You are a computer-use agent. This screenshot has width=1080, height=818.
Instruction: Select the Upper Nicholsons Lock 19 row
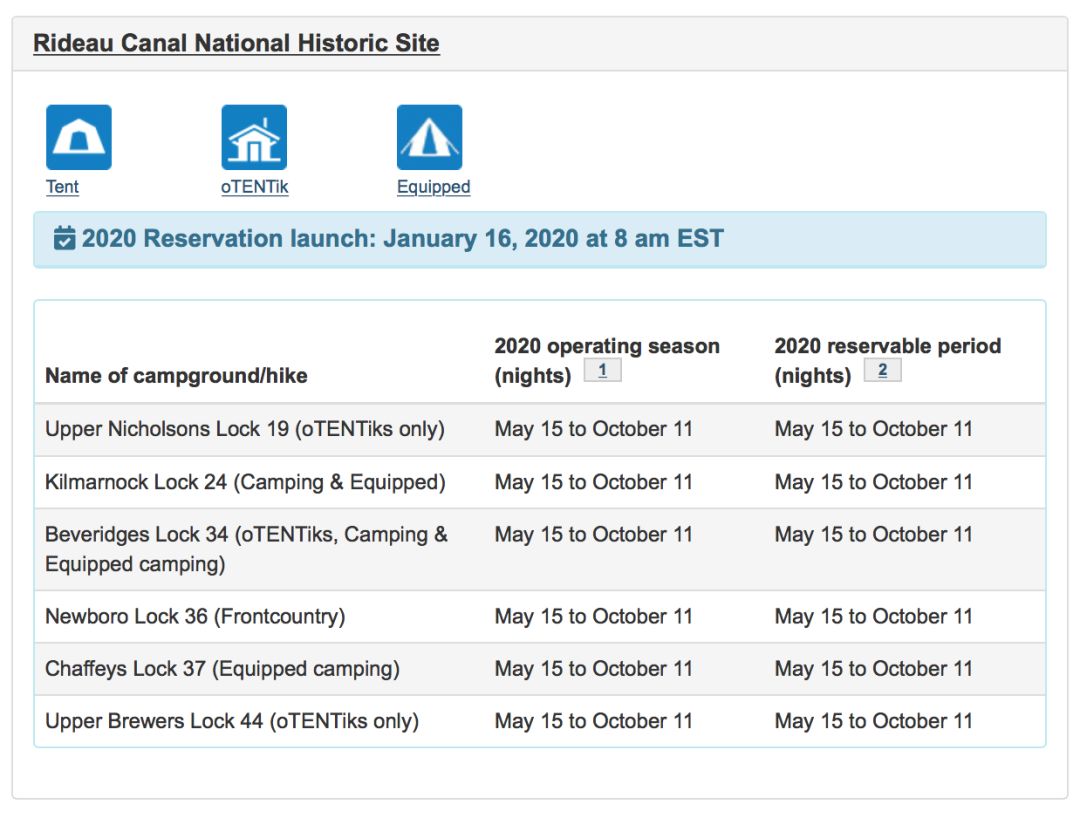point(245,429)
